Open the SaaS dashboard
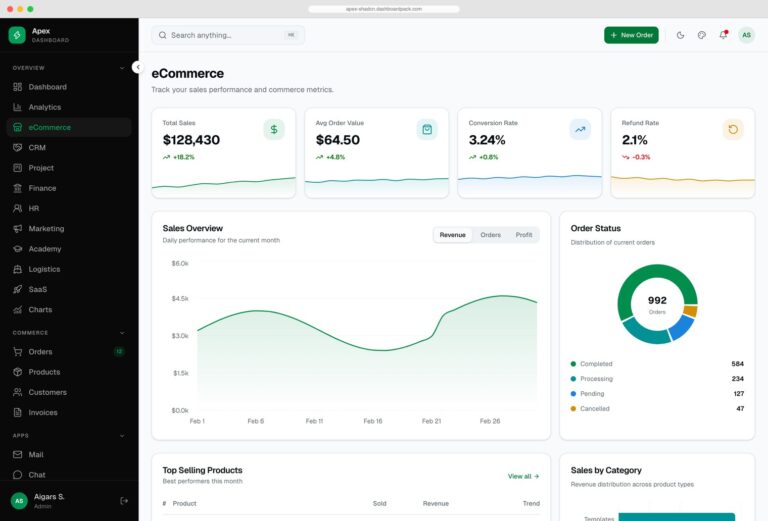The width and height of the screenshot is (768, 521). click(x=69, y=289)
